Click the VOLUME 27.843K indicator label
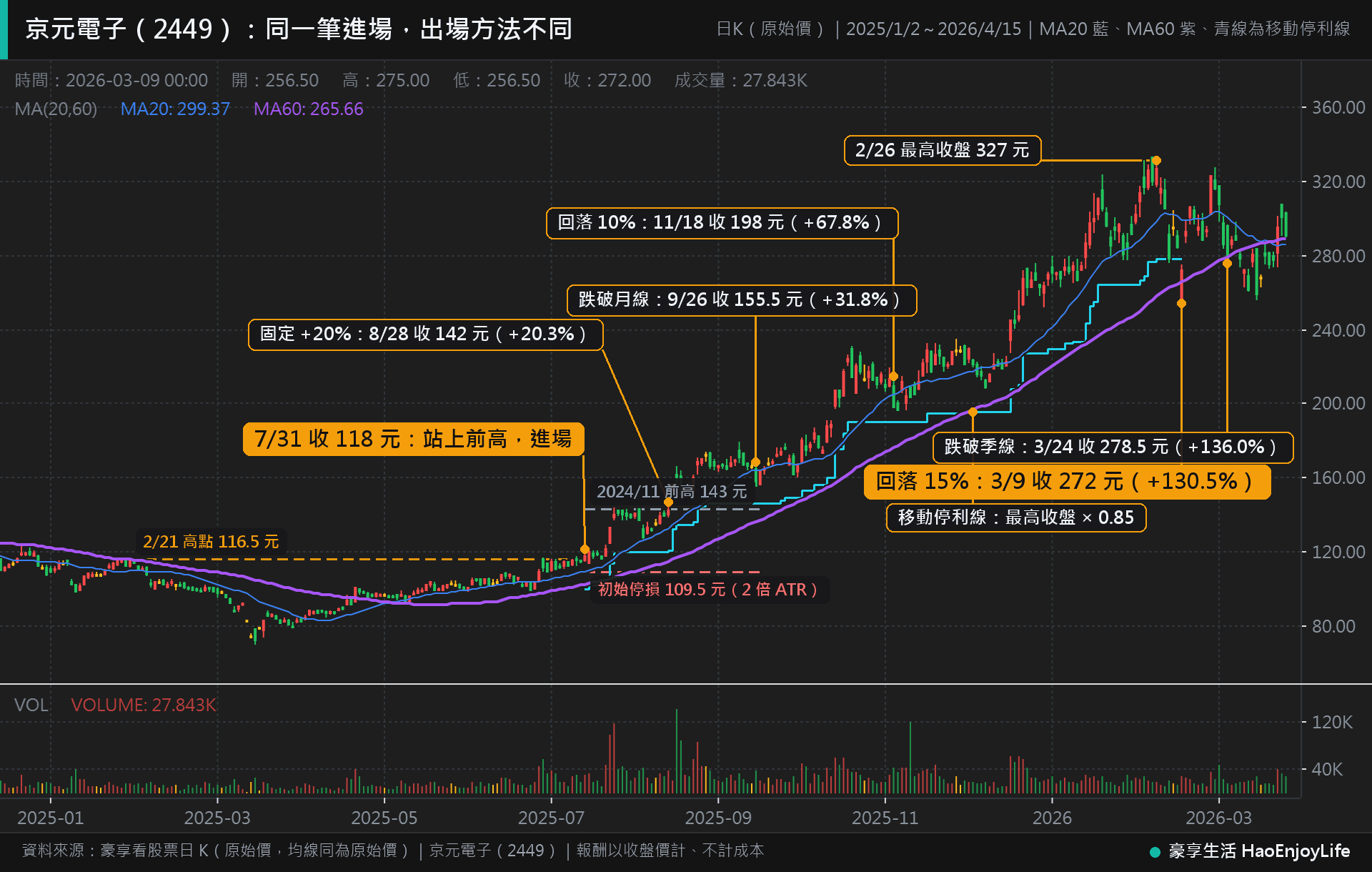 click(144, 705)
